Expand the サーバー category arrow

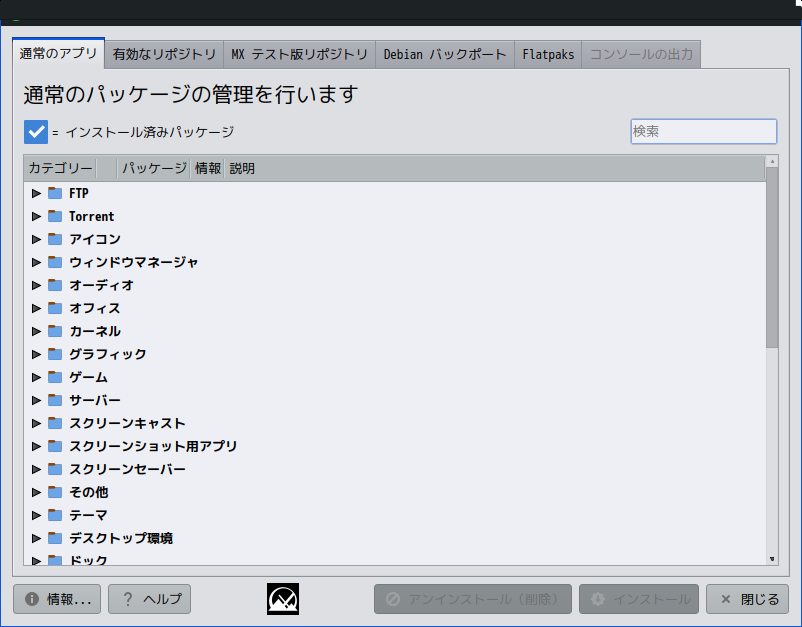point(36,400)
